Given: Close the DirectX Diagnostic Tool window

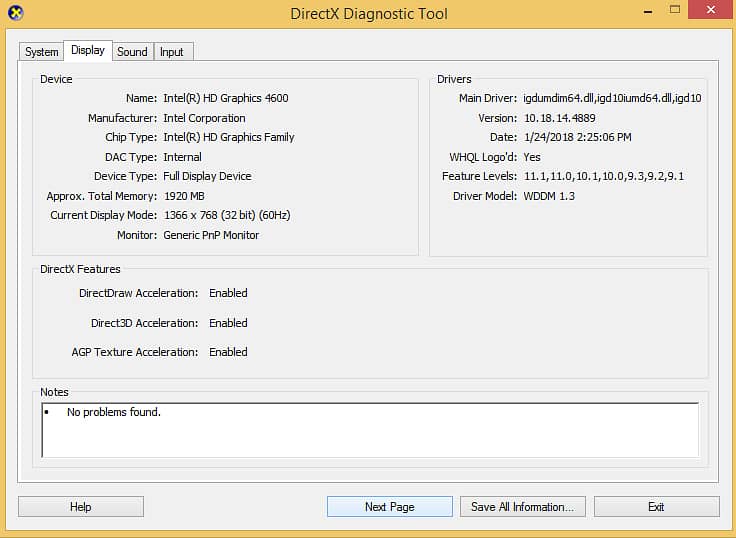Looking at the screenshot, I should [x=711, y=10].
